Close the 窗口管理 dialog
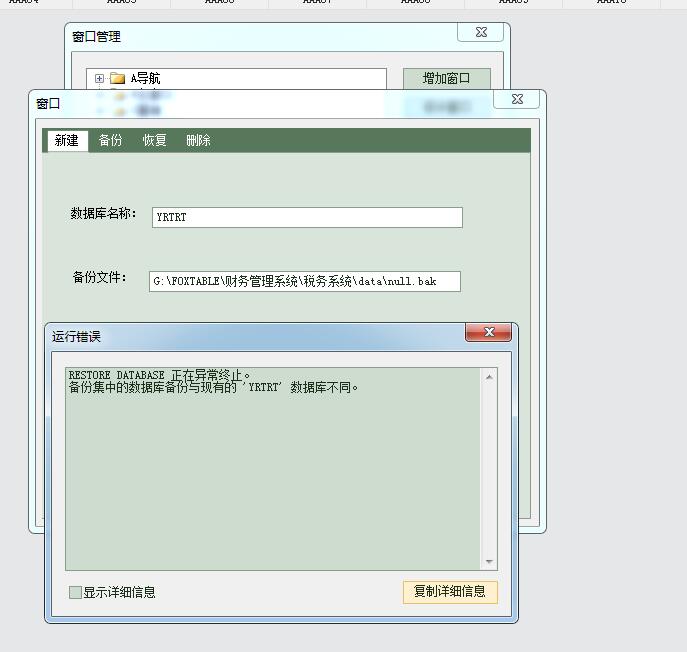 (x=480, y=33)
